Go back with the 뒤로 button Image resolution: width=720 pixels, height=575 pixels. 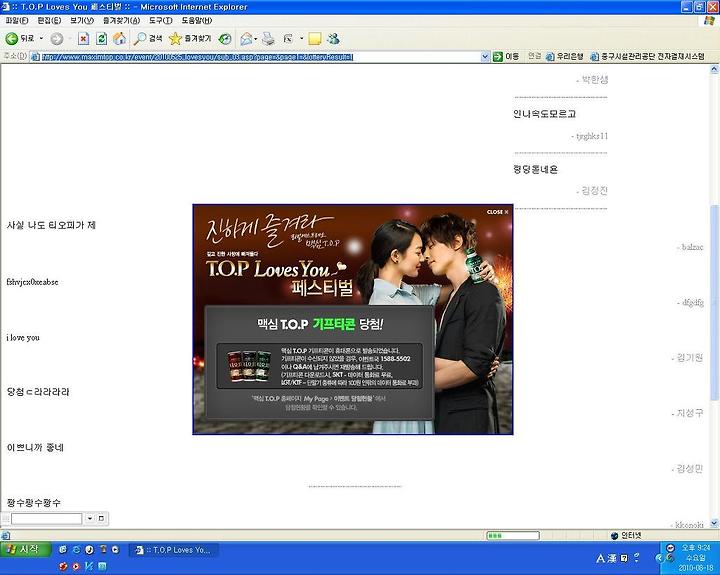coord(20,39)
